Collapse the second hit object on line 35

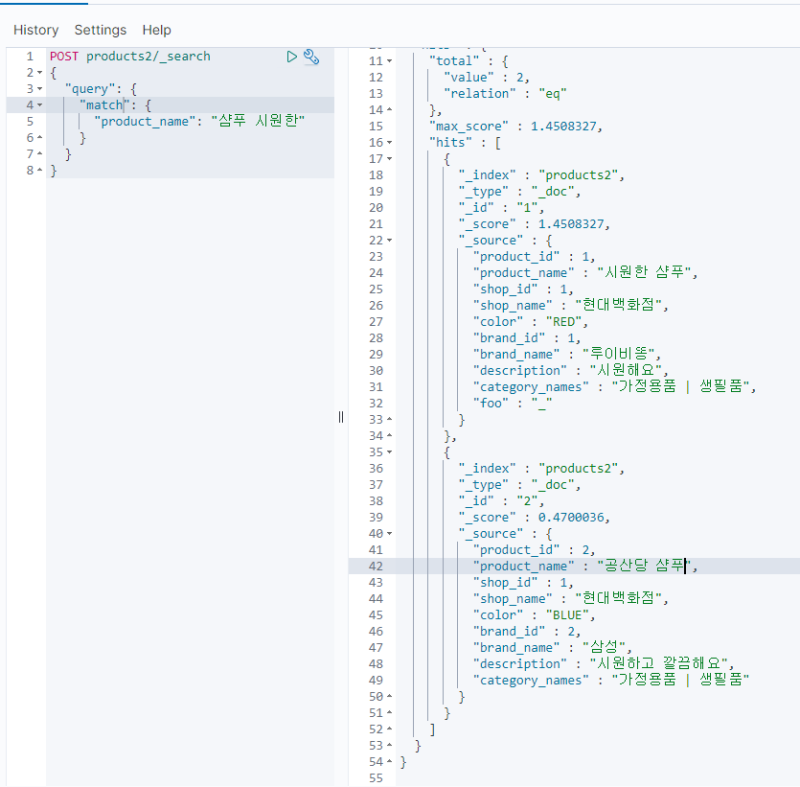389,452
